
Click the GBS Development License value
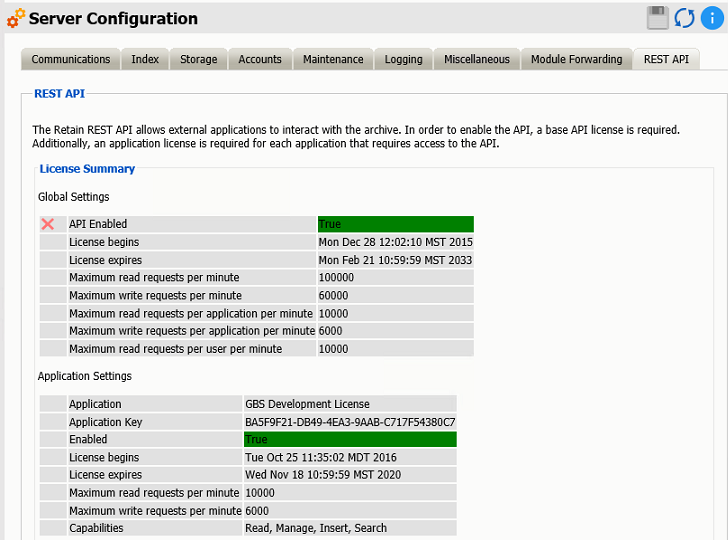[x=307, y=404]
